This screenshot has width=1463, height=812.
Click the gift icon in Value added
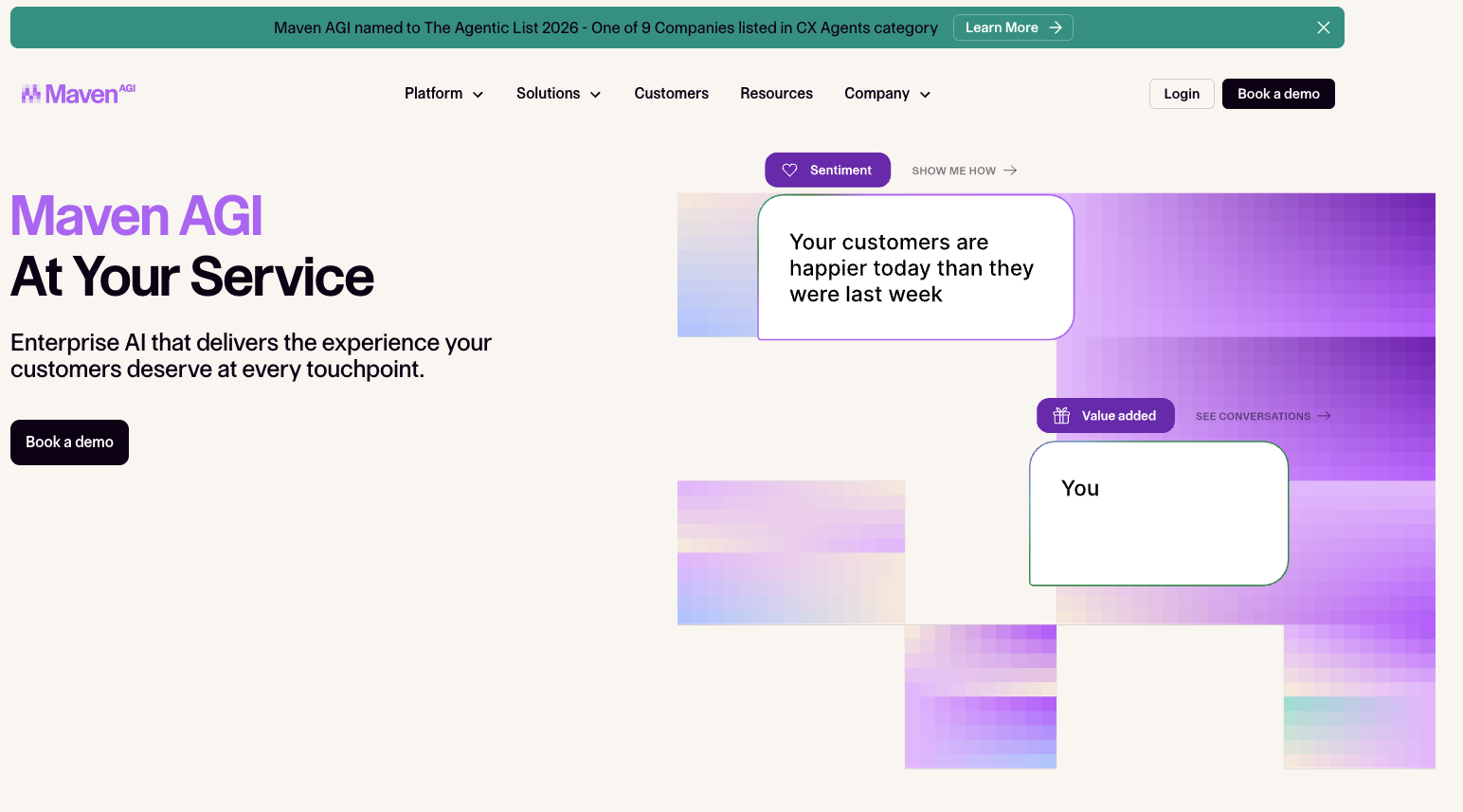tap(1061, 416)
